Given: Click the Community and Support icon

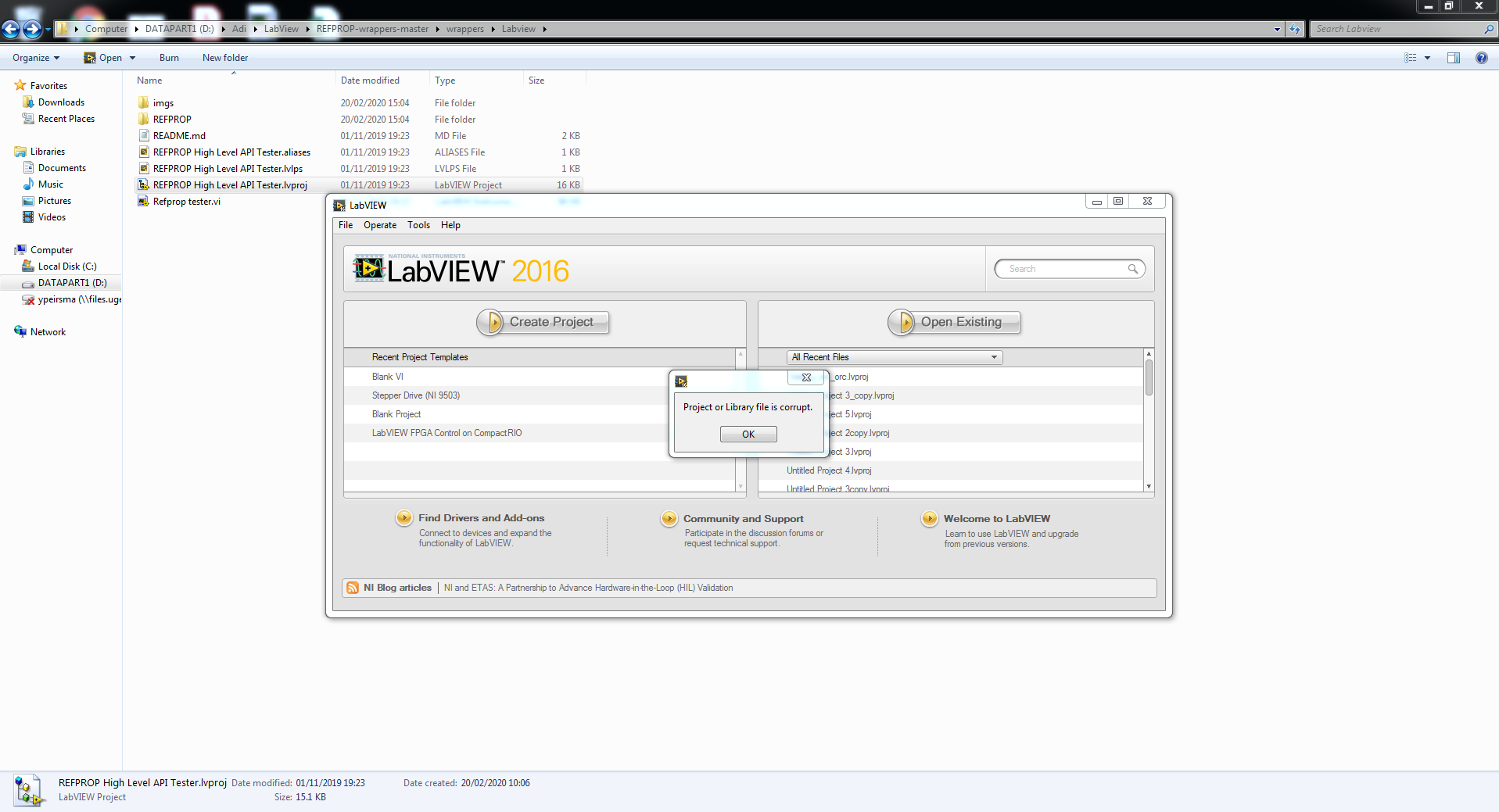Looking at the screenshot, I should [669, 518].
